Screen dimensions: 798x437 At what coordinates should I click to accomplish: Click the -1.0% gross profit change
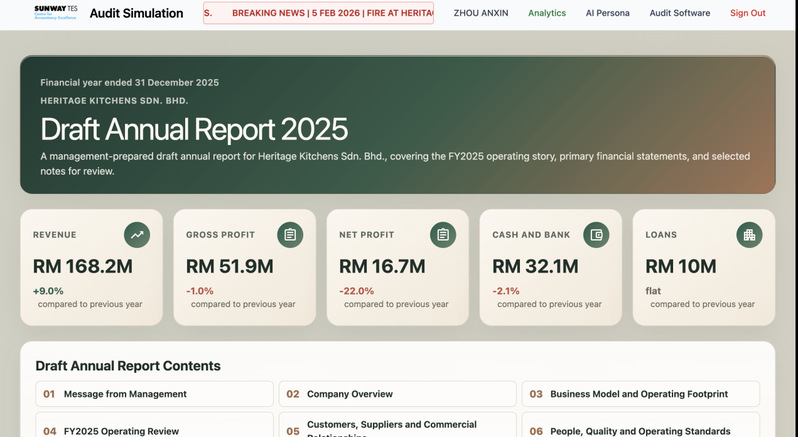tap(200, 291)
